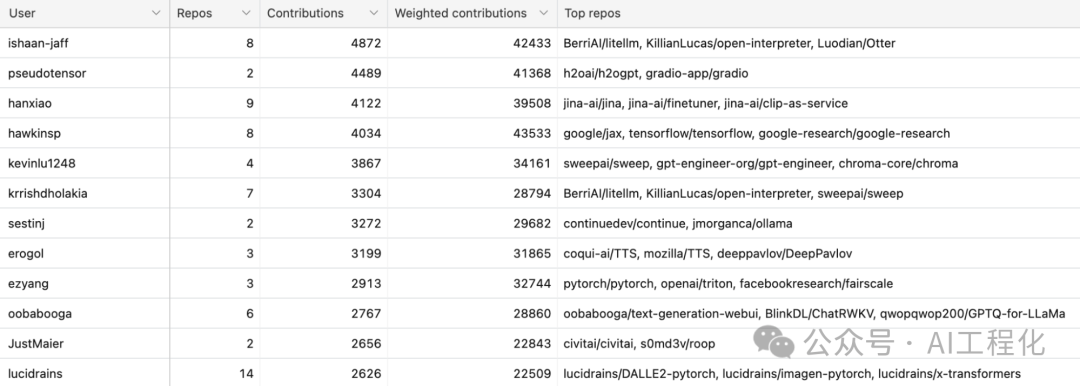This screenshot has width=1080, height=386.
Task: Click weighted contributions value 28794
Action: [532, 193]
